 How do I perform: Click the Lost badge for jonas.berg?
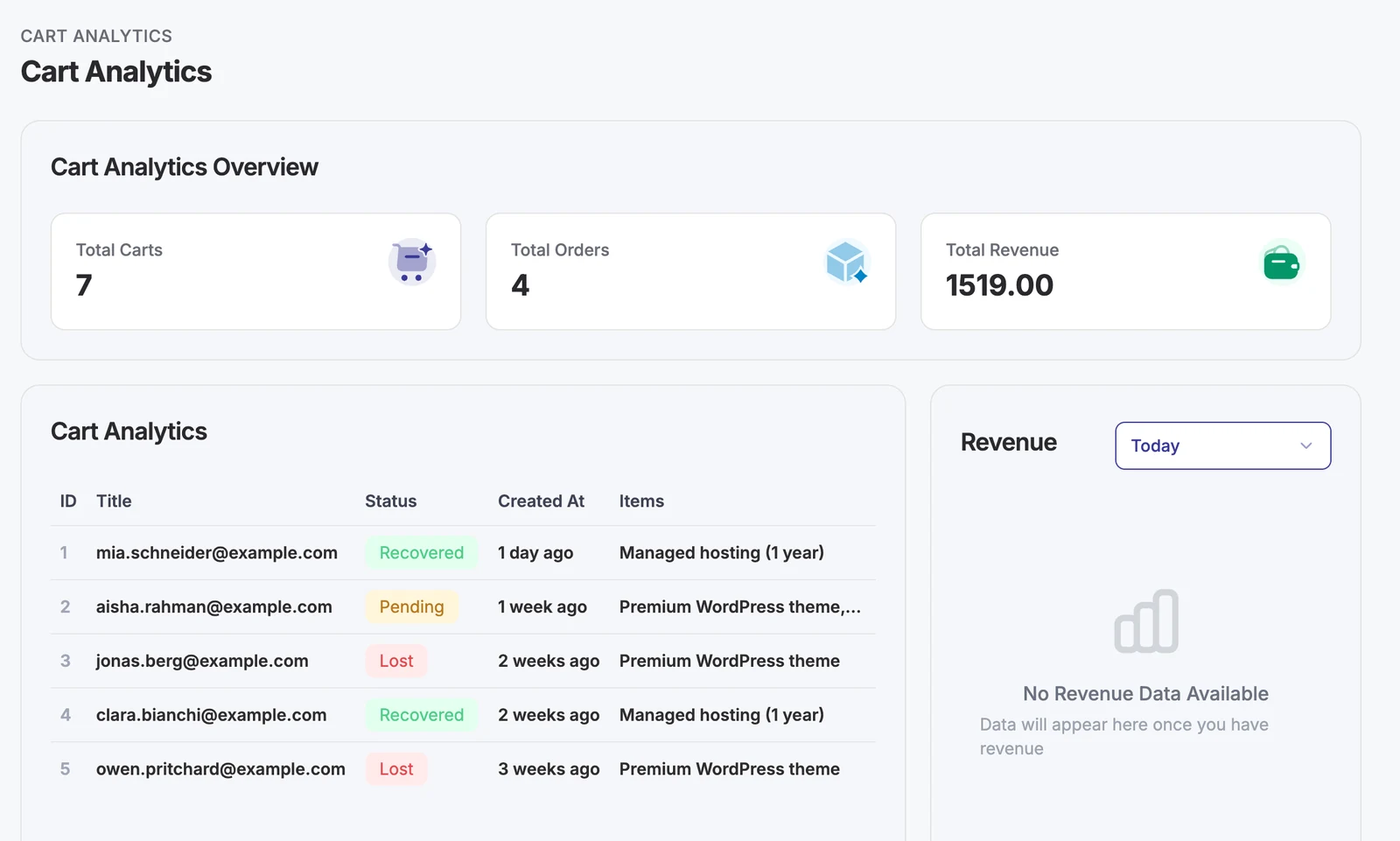pos(396,662)
